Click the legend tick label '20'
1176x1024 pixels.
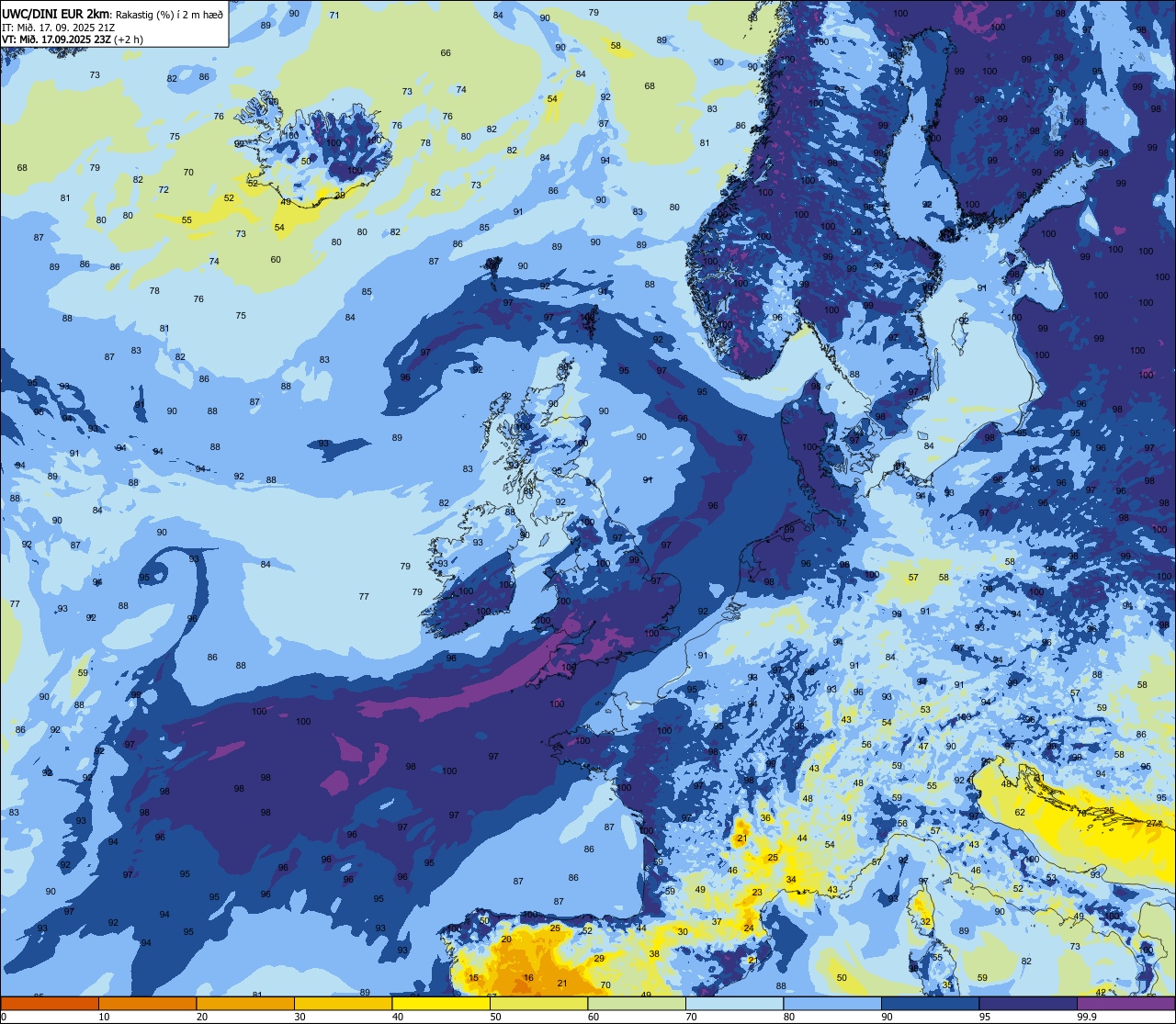202,1017
